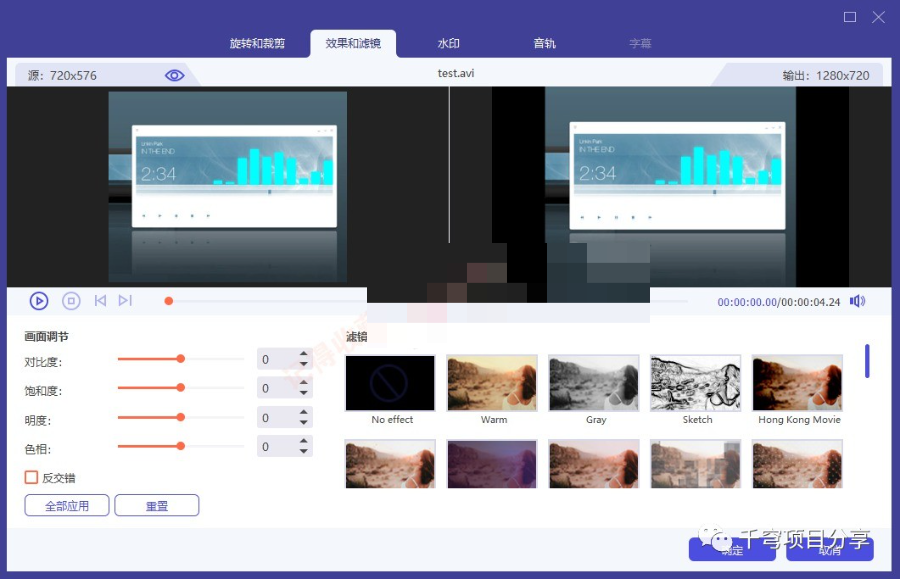This screenshot has height=579, width=900.
Task: Increase 对比度 value with up arrow
Action: click(x=304, y=354)
